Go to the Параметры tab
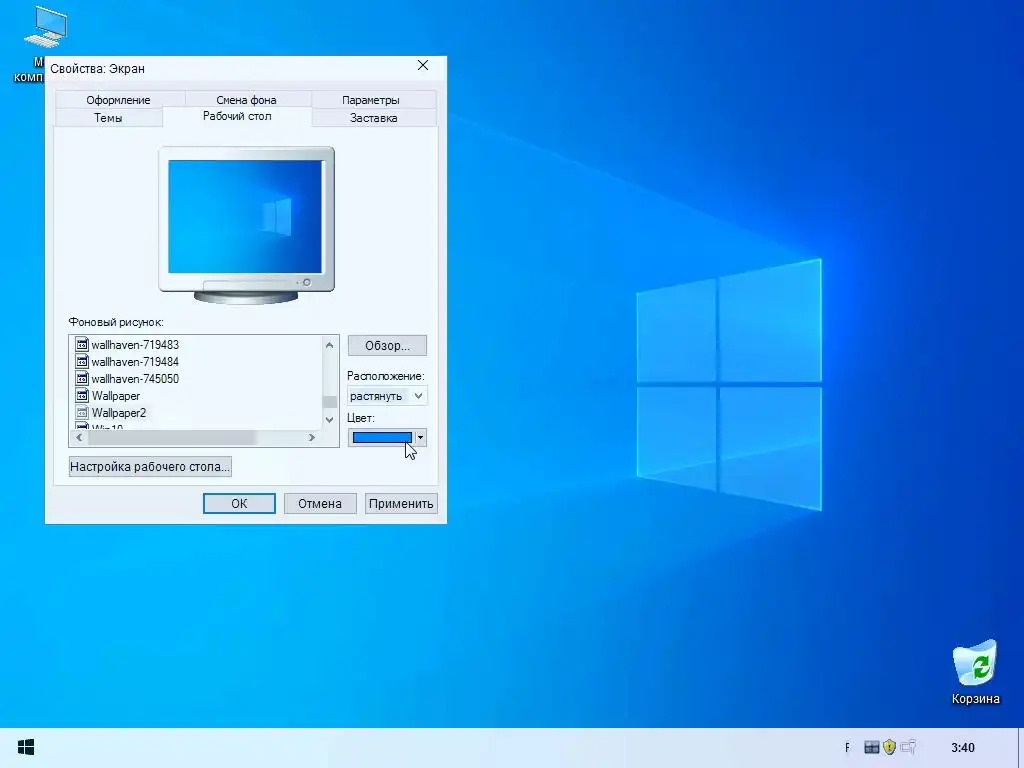1024x768 pixels. 371,100
